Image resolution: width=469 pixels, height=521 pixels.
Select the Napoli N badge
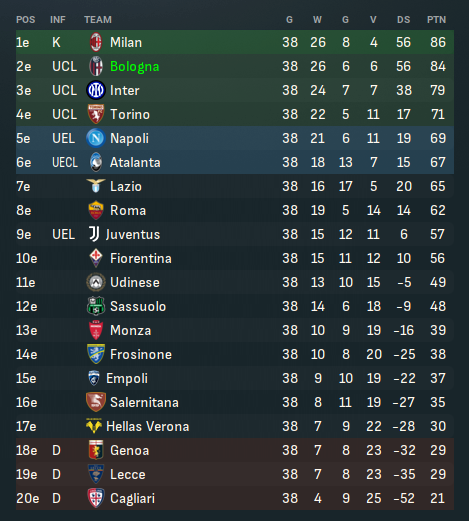point(96,138)
